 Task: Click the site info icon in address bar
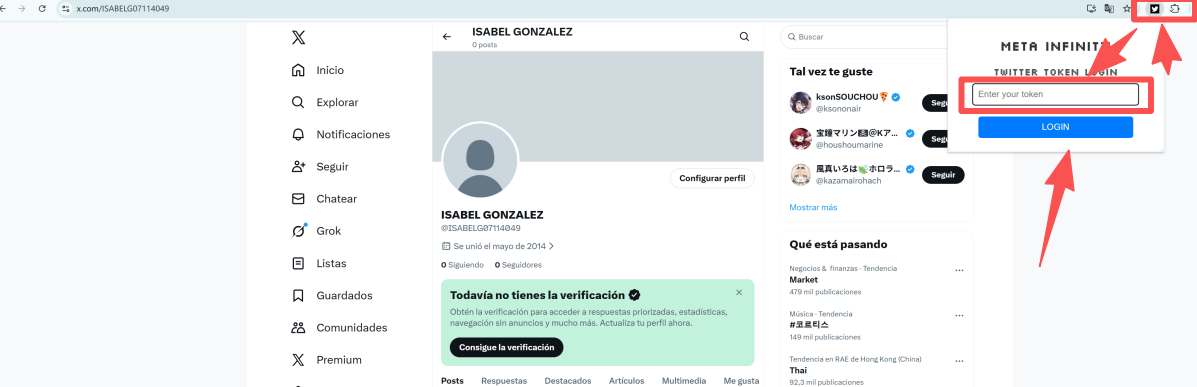click(x=66, y=9)
